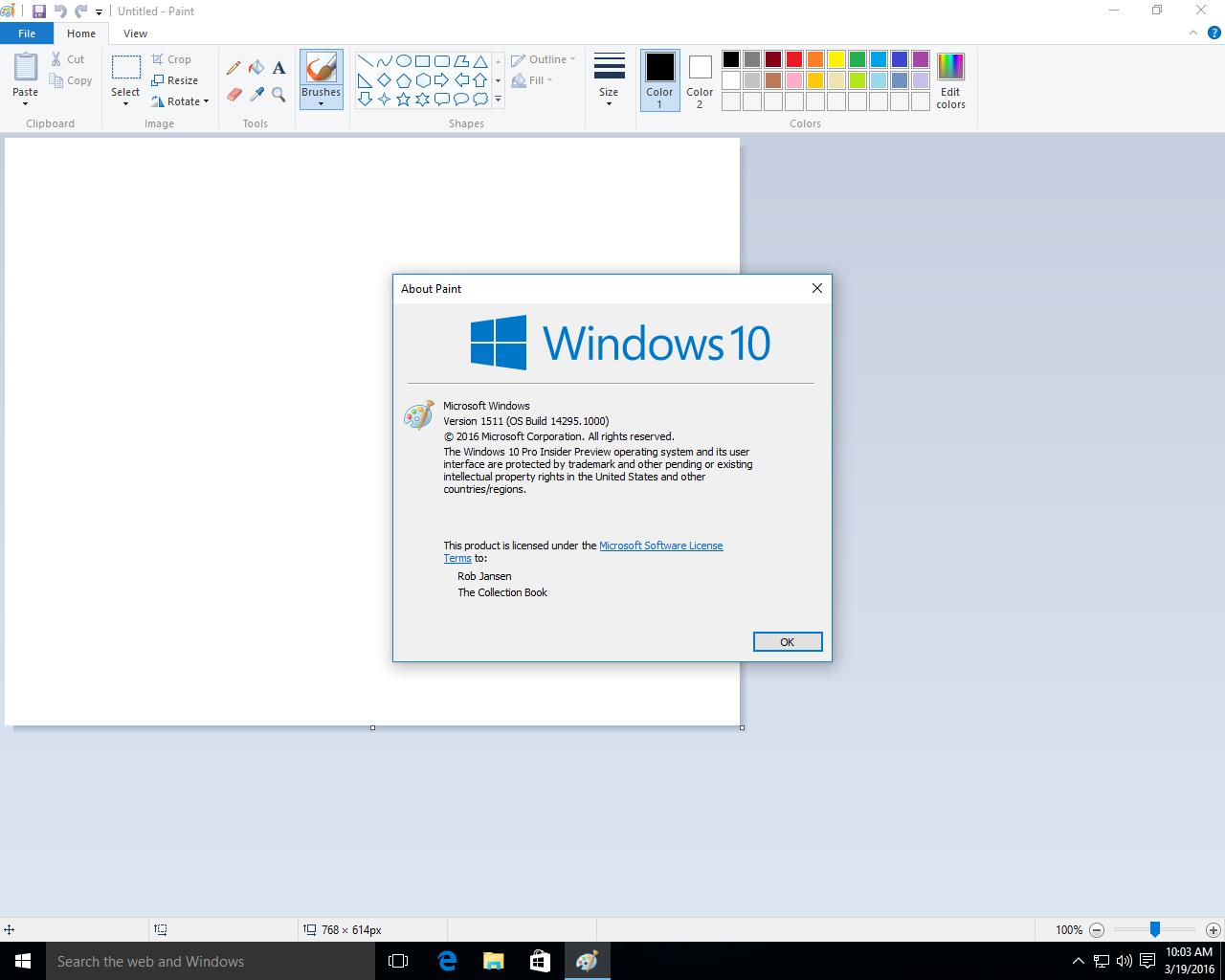Choose the Five-point star shape
The height and width of the screenshot is (980, 1225).
coord(403,99)
